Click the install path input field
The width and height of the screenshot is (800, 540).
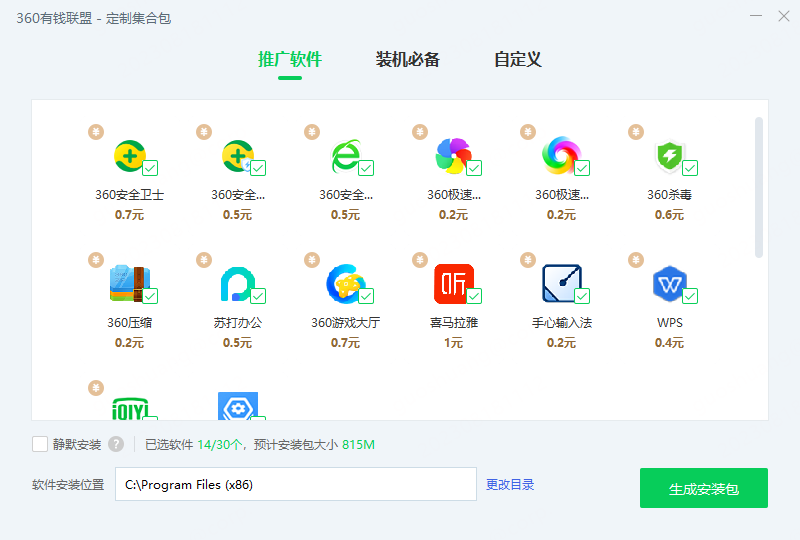pyautogui.click(x=296, y=484)
